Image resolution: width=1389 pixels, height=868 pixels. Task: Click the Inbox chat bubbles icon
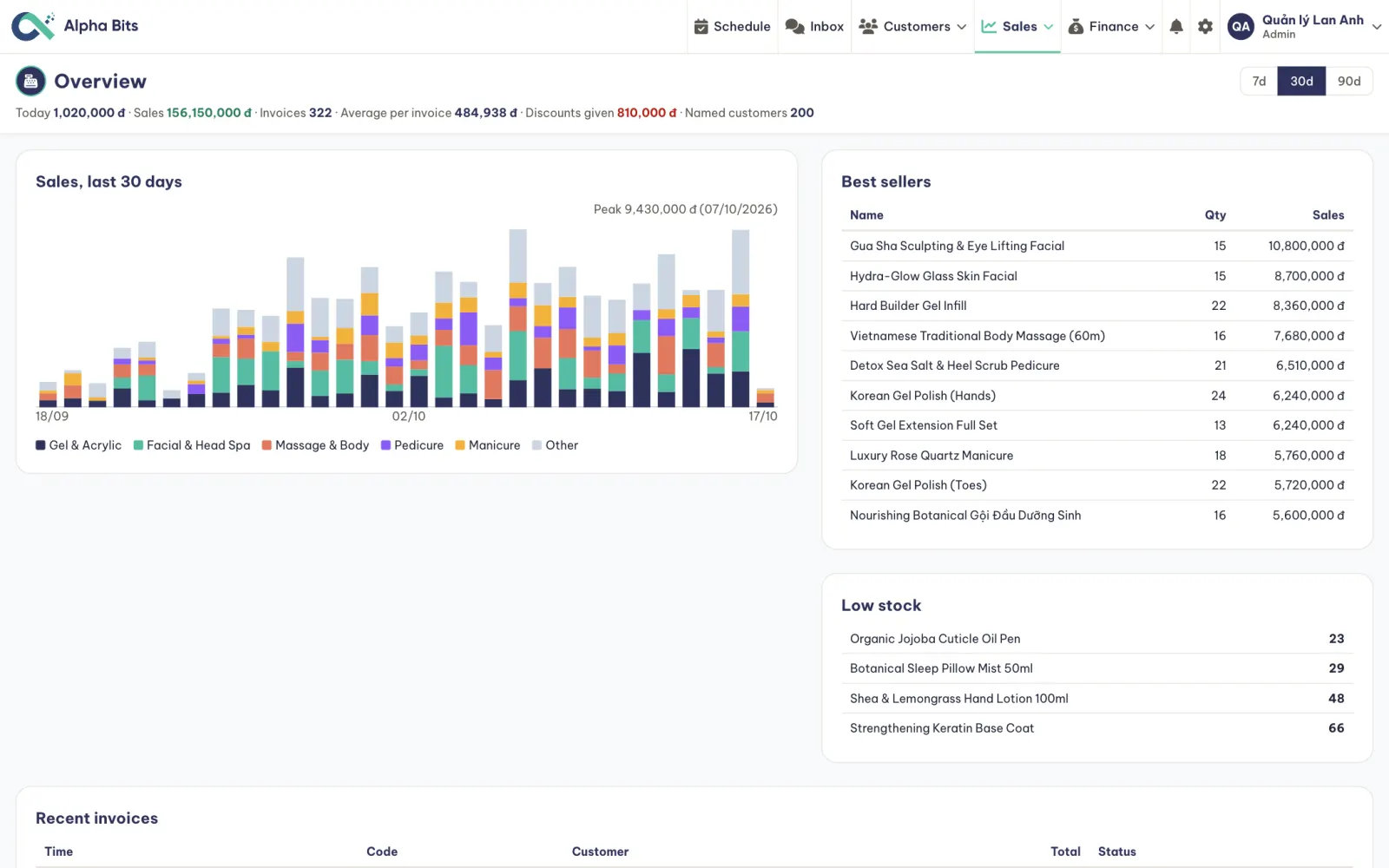point(794,27)
